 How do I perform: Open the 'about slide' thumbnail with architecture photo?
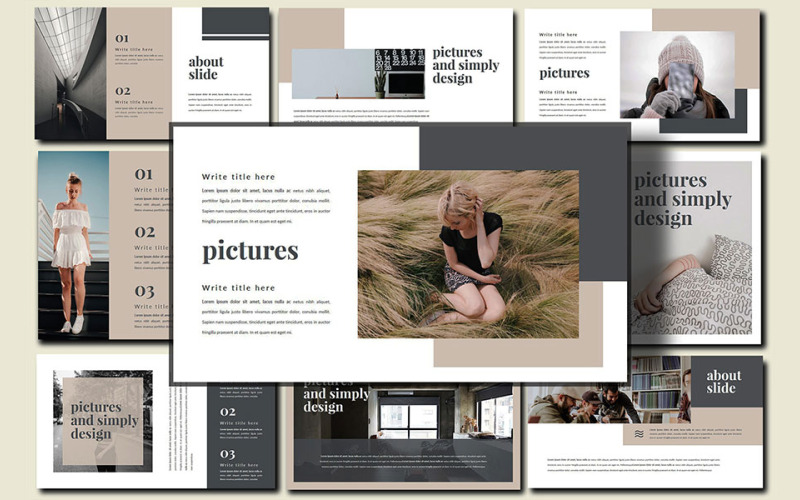152,73
